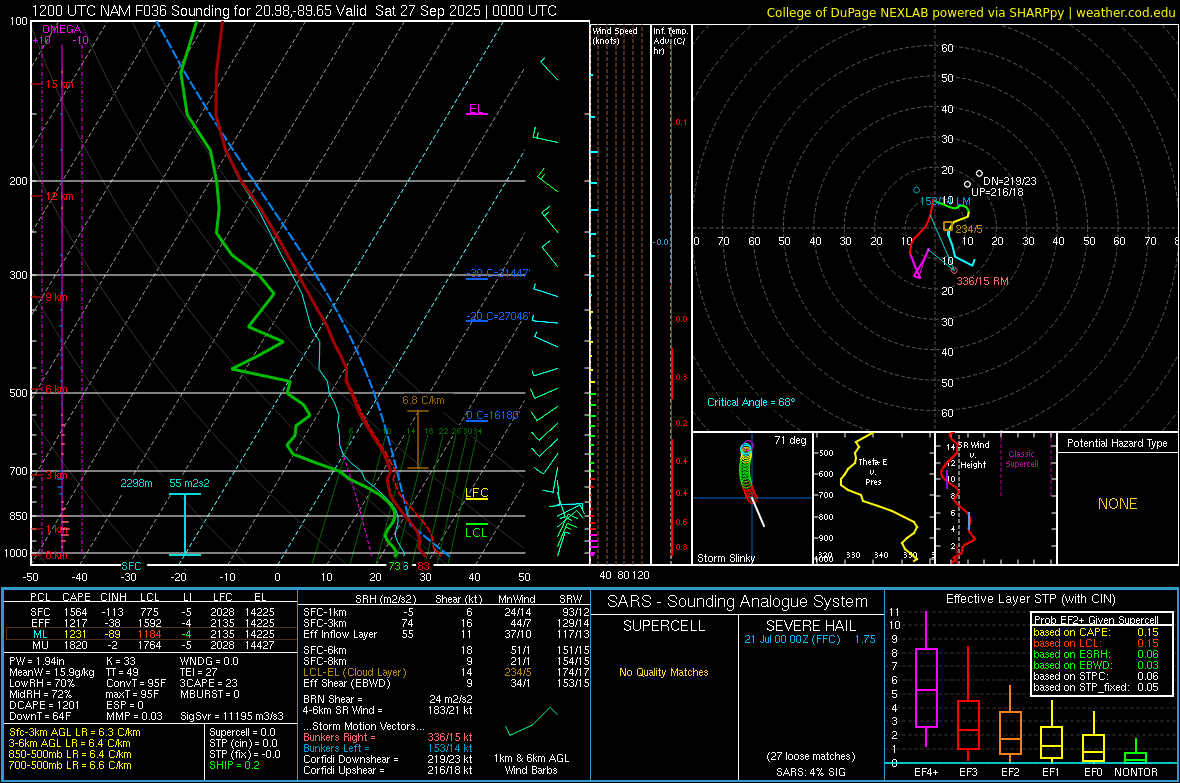This screenshot has width=1180, height=783.
Task: Click the '71 deg' slinky tilt value
Action: pos(790,440)
